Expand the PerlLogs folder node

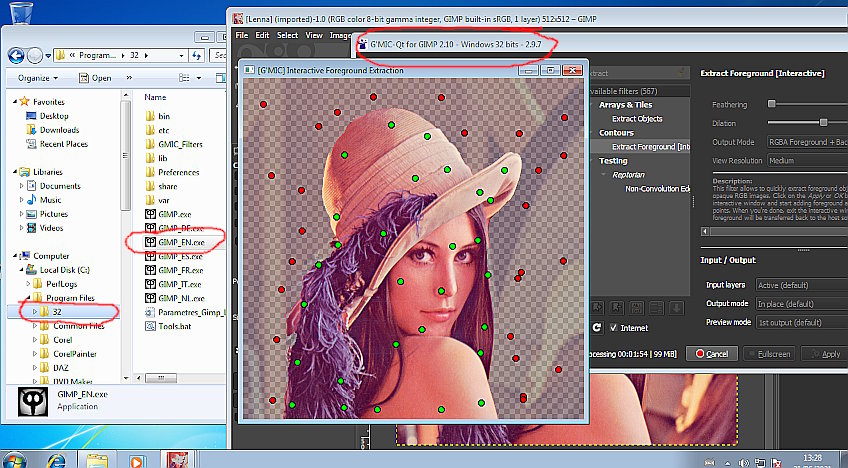[x=29, y=284]
